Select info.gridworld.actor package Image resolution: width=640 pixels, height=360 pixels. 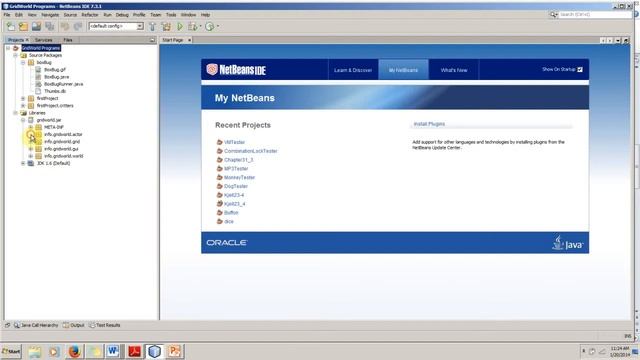point(63,134)
